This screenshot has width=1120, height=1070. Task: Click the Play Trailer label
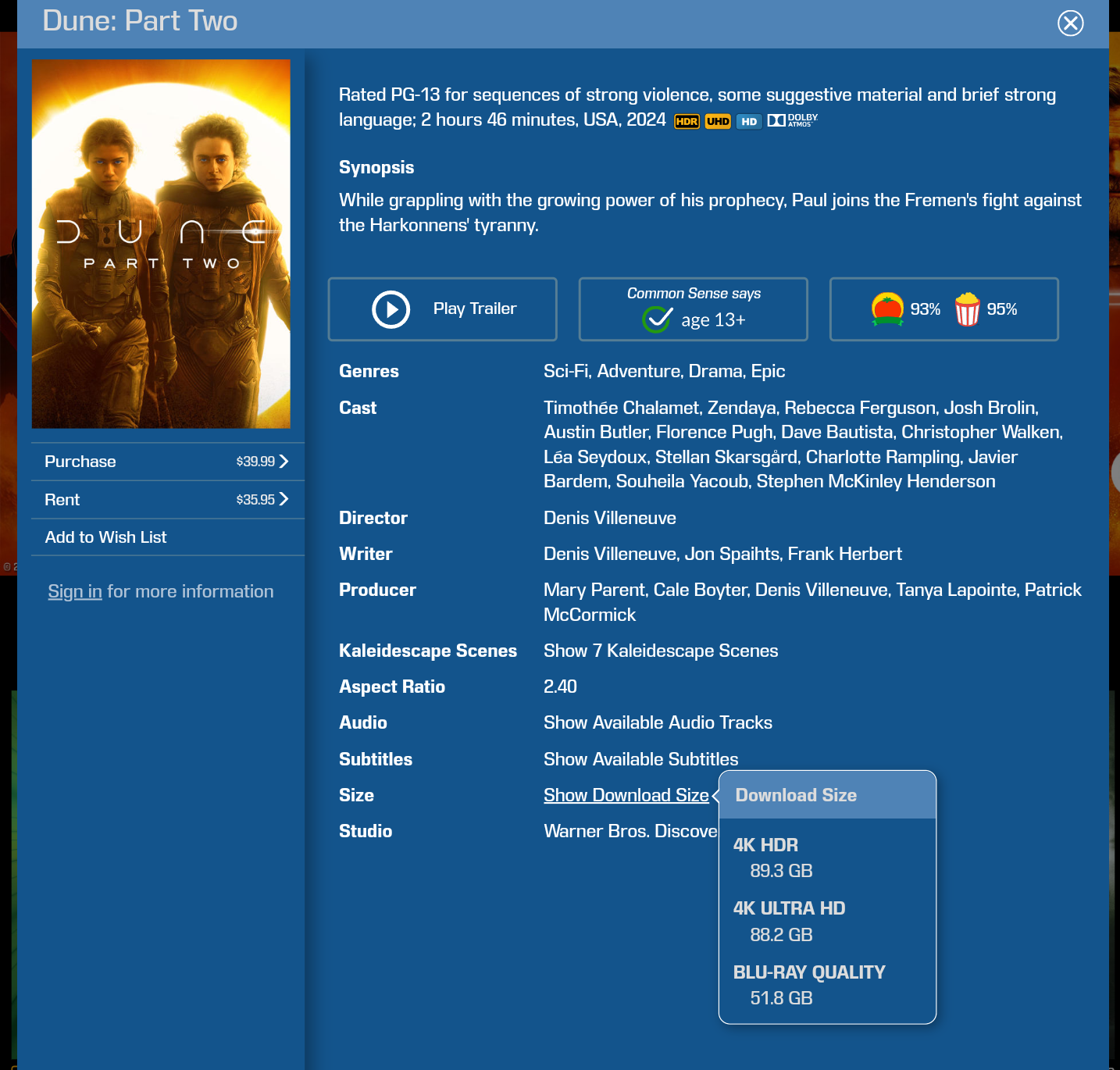click(x=475, y=309)
